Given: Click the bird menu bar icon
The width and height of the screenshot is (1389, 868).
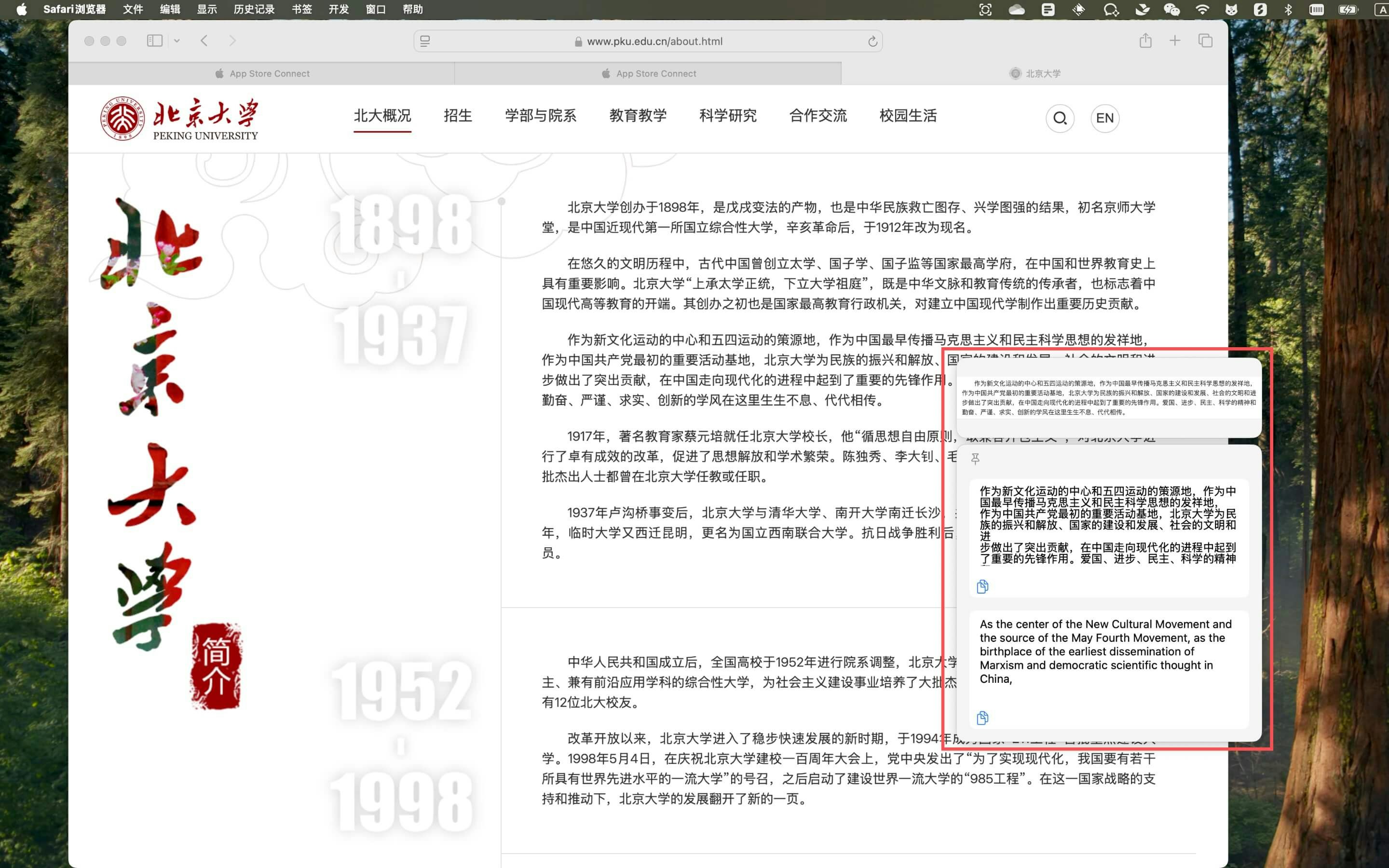Looking at the screenshot, I should (1142, 9).
